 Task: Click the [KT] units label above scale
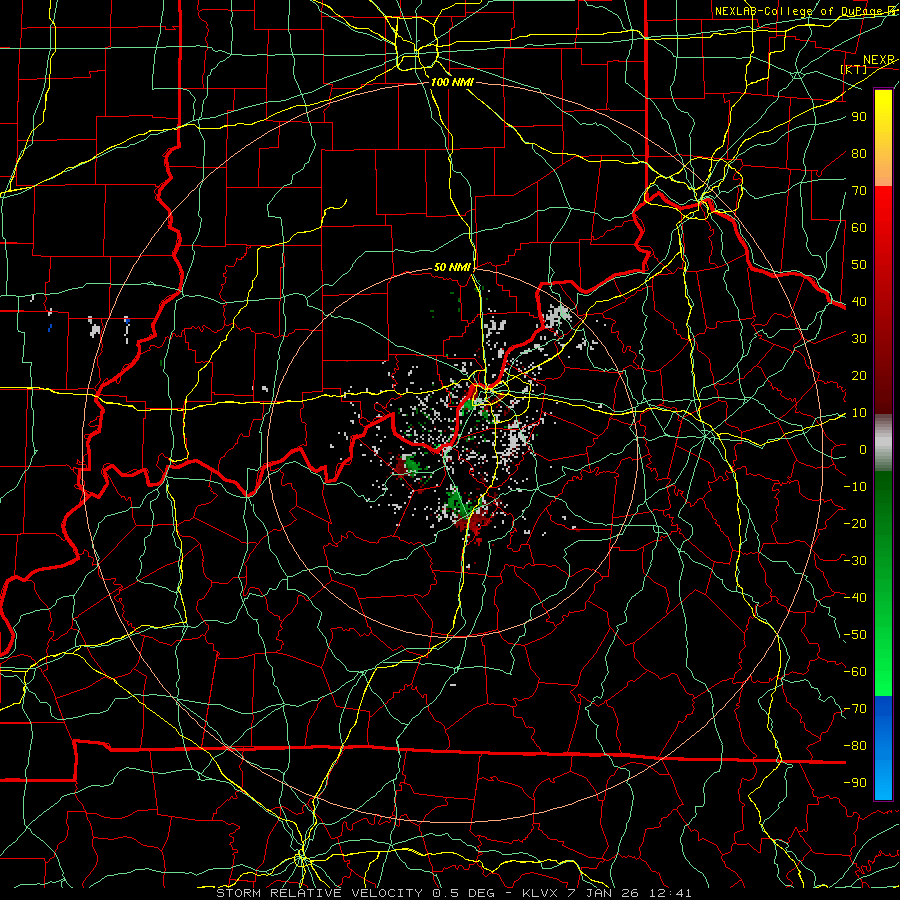854,69
